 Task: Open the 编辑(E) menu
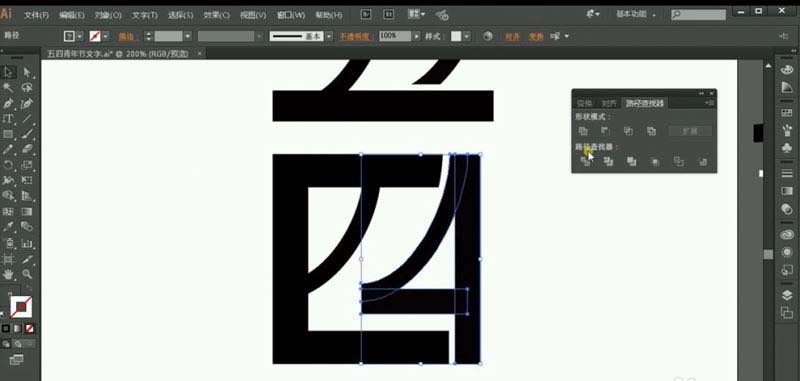tap(72, 15)
